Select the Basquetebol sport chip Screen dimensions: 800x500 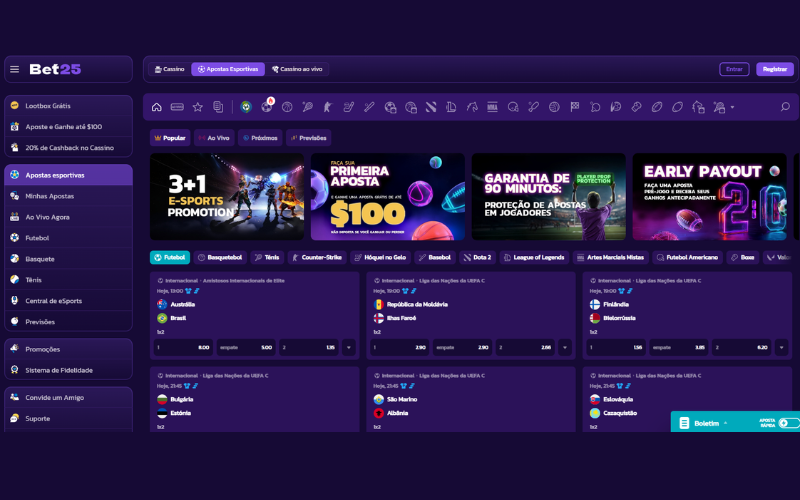point(220,258)
